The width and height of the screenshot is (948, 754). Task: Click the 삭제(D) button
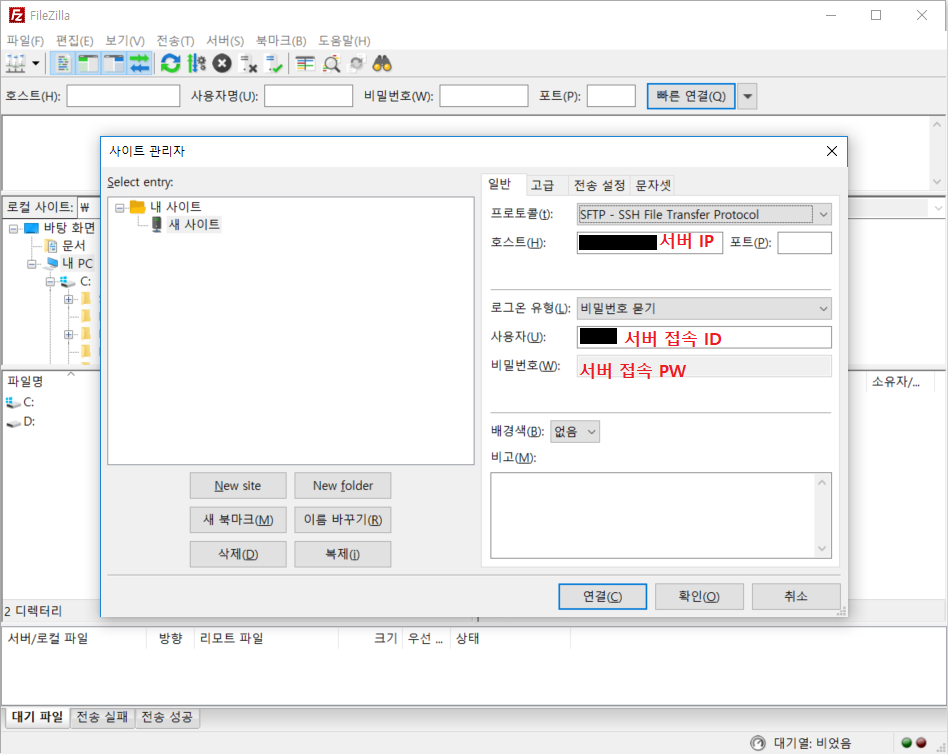pos(238,554)
